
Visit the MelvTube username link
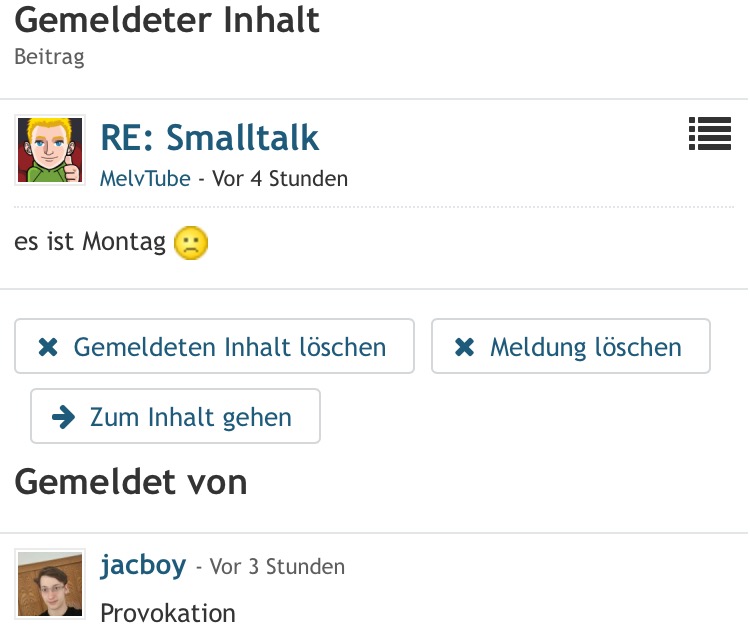pyautogui.click(x=146, y=179)
